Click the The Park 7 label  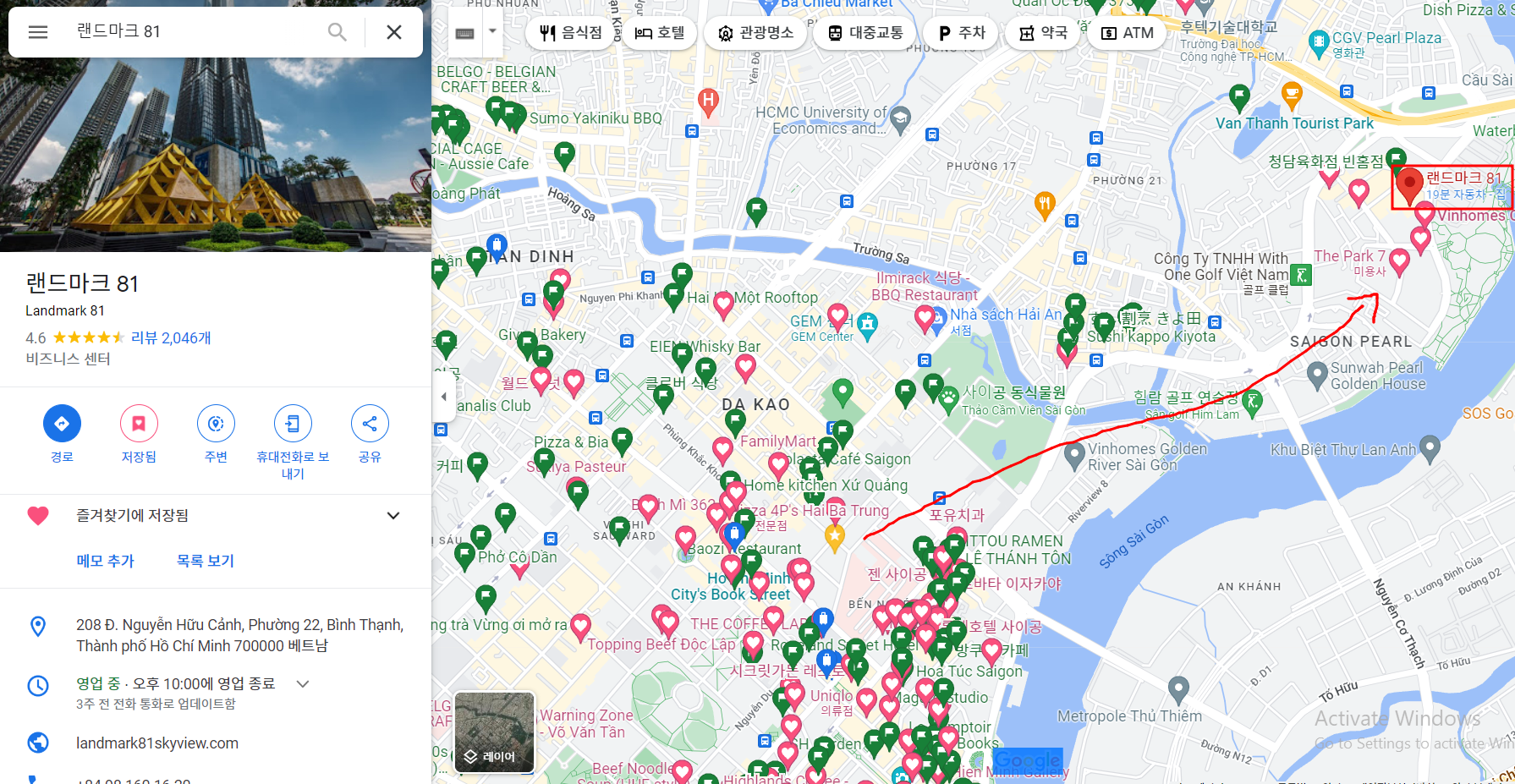point(1350,256)
